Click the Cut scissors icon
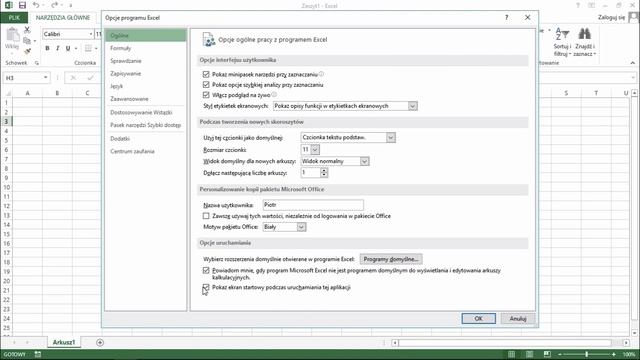The image size is (640, 360). (x=27, y=30)
